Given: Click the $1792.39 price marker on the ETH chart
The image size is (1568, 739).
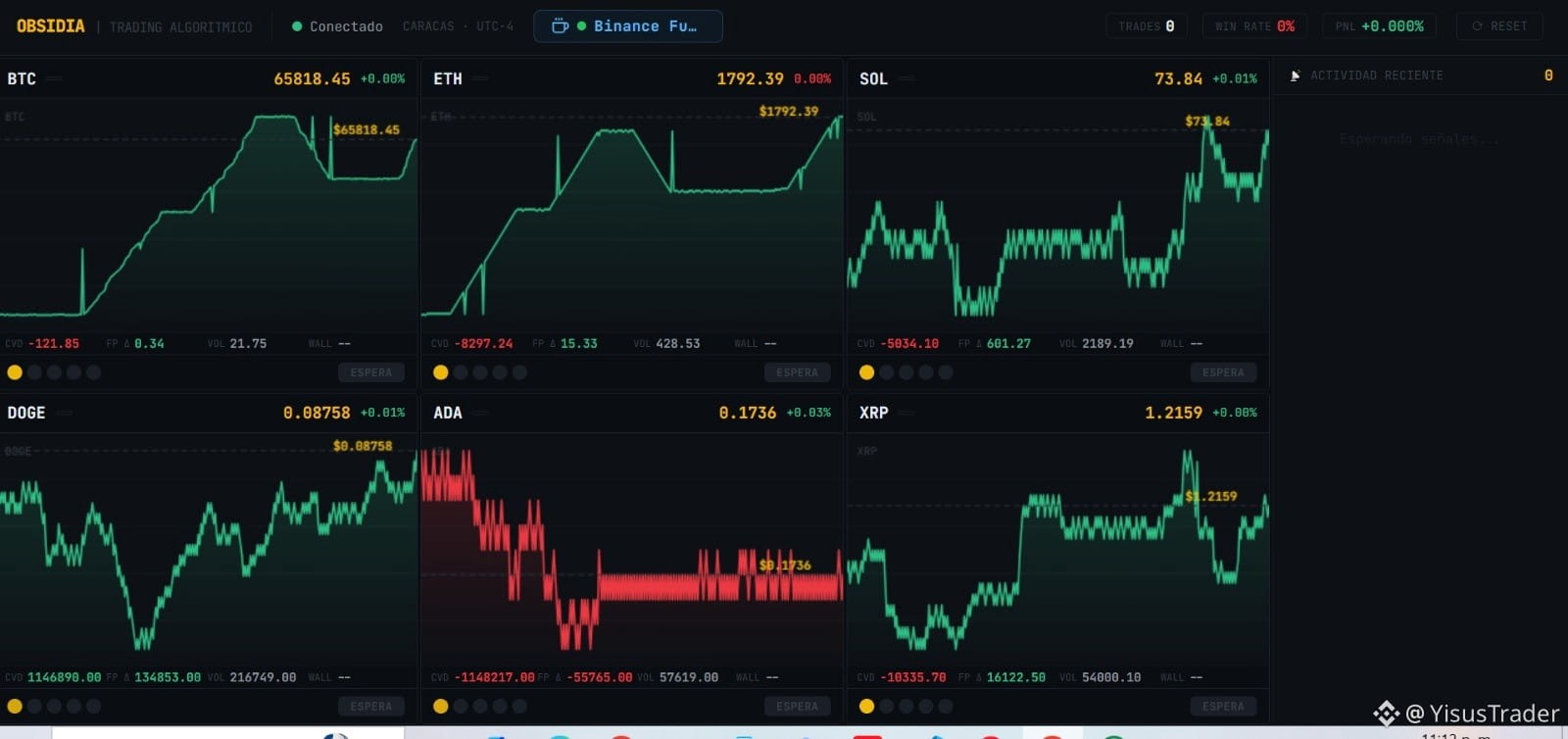Looking at the screenshot, I should point(789,112).
